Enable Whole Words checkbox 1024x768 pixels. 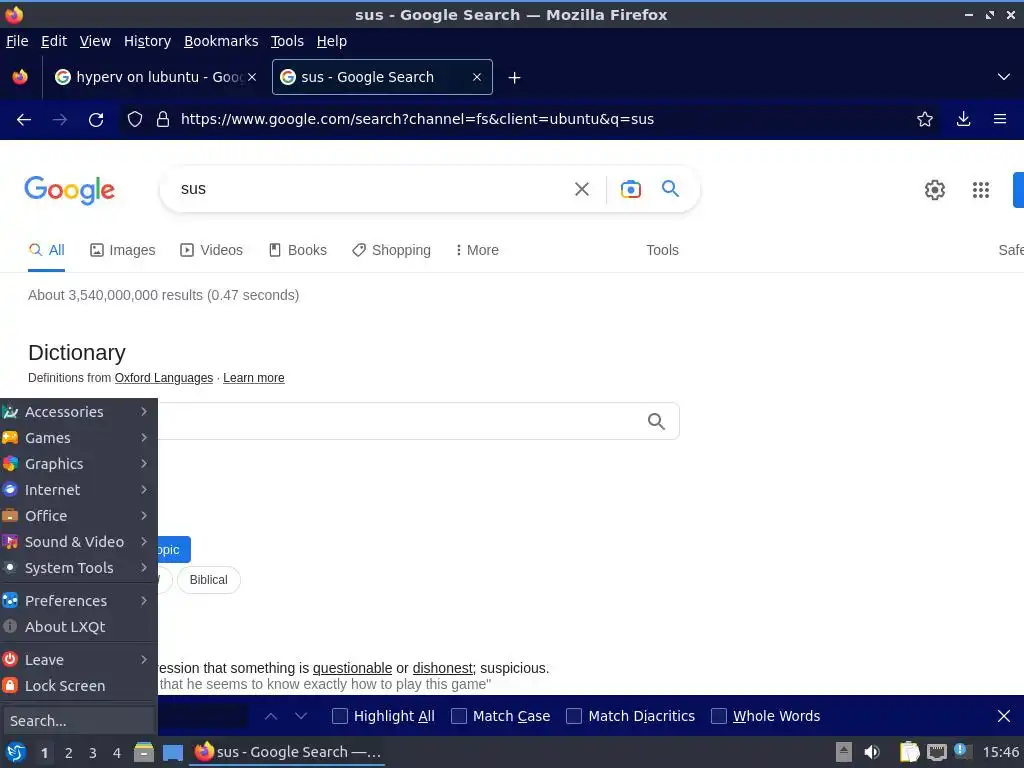(x=718, y=716)
